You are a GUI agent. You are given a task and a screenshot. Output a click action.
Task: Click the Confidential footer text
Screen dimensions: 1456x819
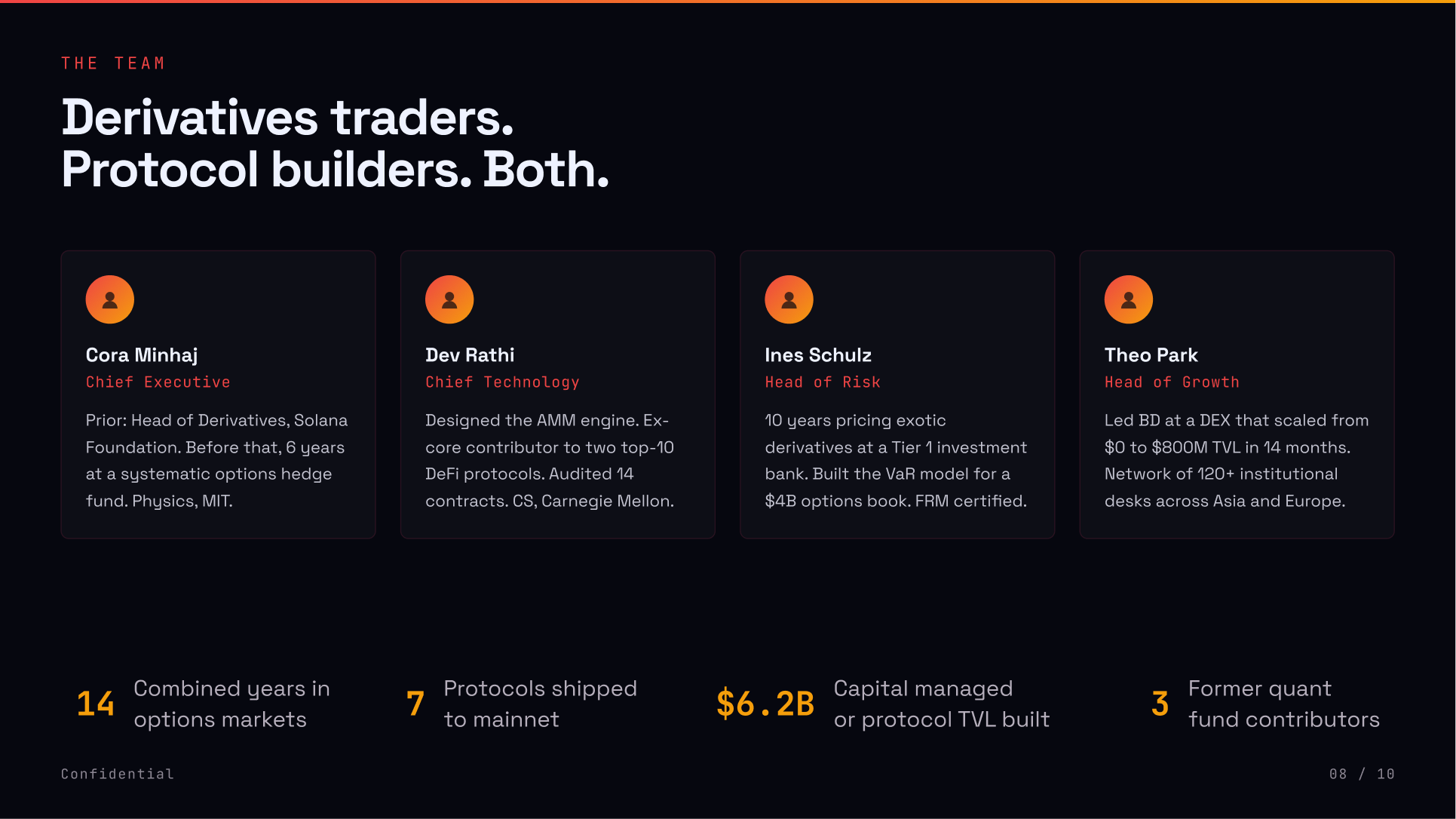point(118,774)
